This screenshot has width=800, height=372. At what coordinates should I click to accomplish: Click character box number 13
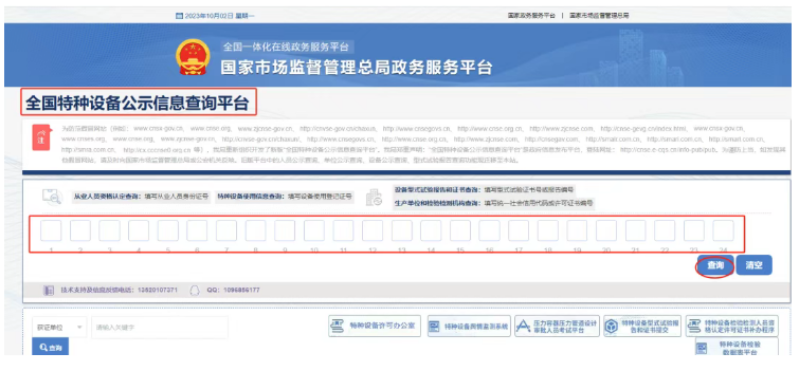coord(402,231)
